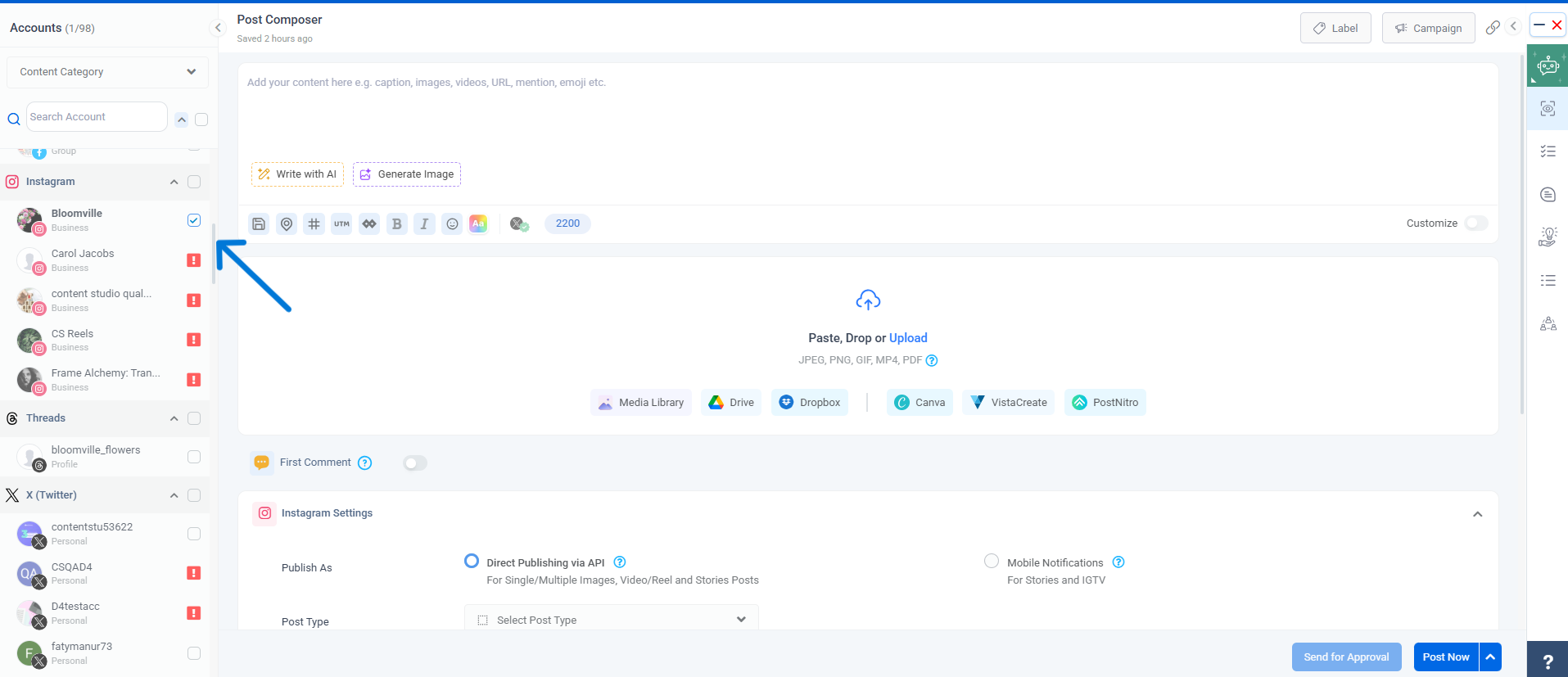The width and height of the screenshot is (1568, 677).
Task: Collapse all account groups arrow
Action: (182, 120)
